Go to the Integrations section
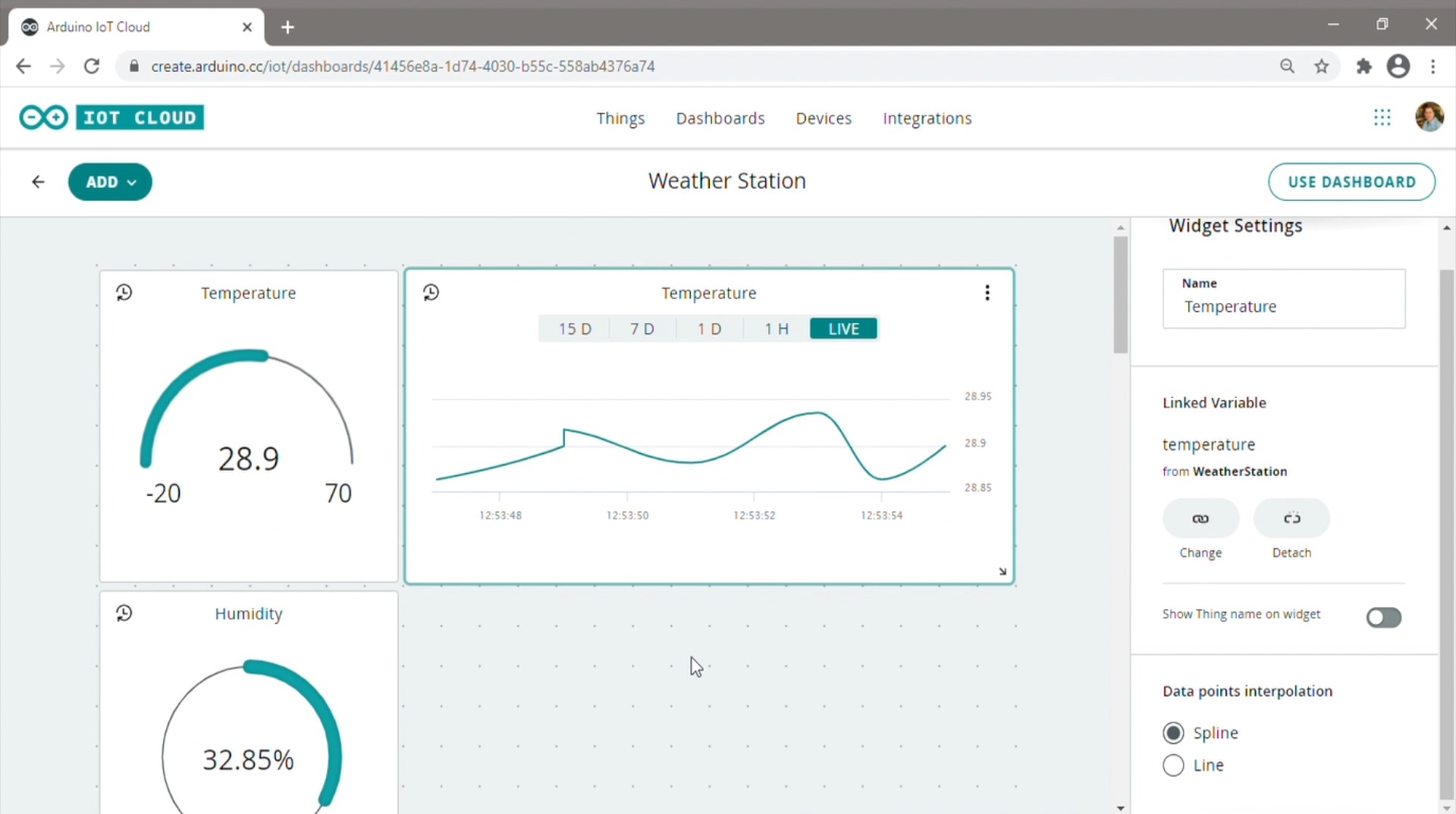Viewport: 1456px width, 814px height. pyautogui.click(x=927, y=118)
